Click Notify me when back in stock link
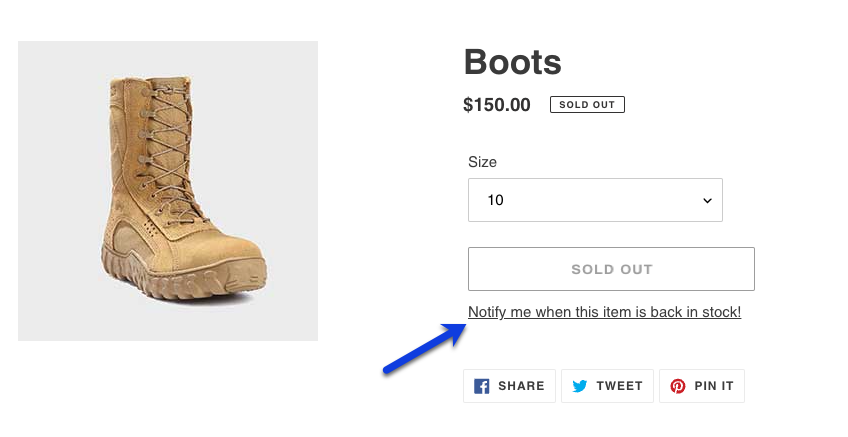 (x=604, y=312)
